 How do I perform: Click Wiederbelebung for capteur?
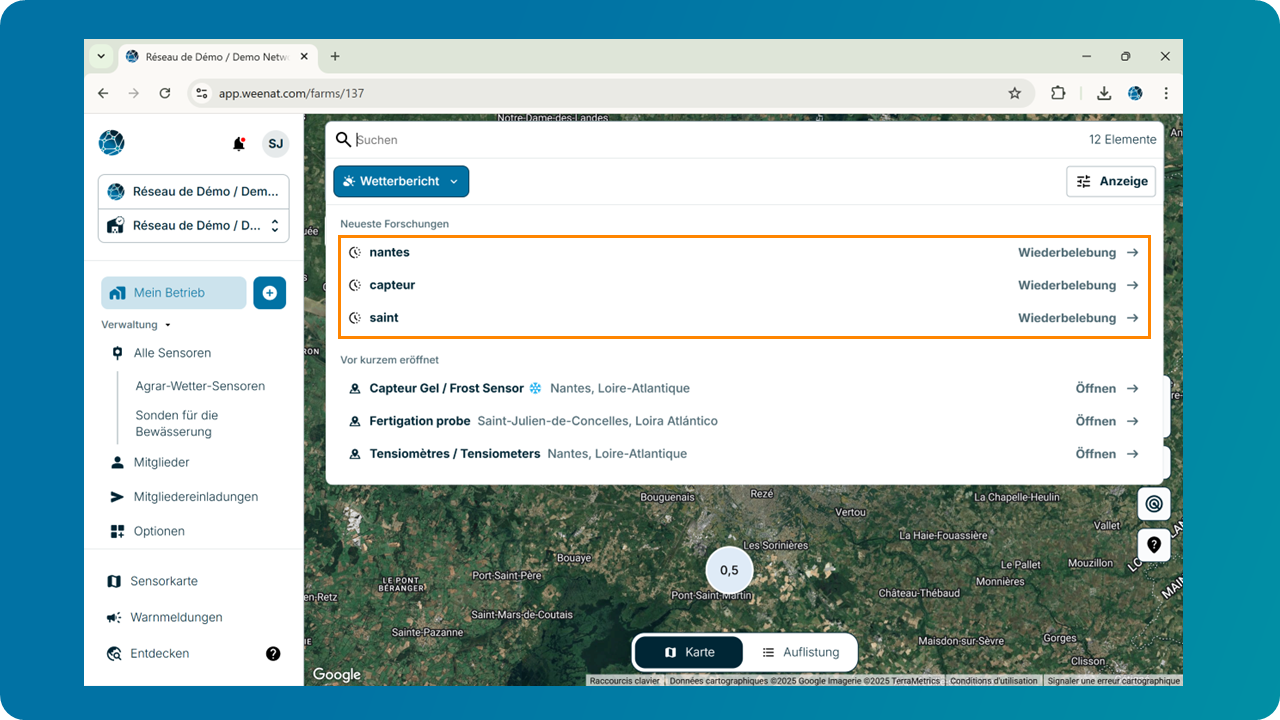1067,285
